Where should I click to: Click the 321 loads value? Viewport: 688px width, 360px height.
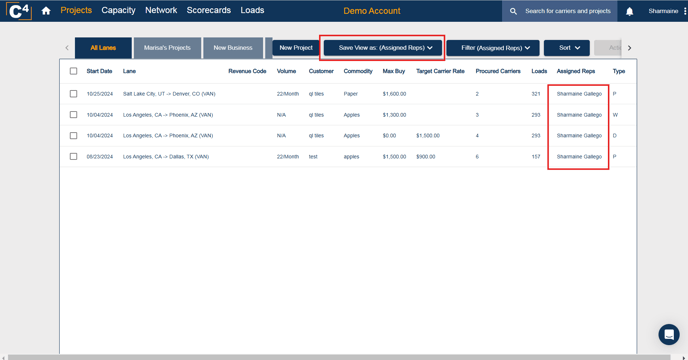tap(536, 94)
